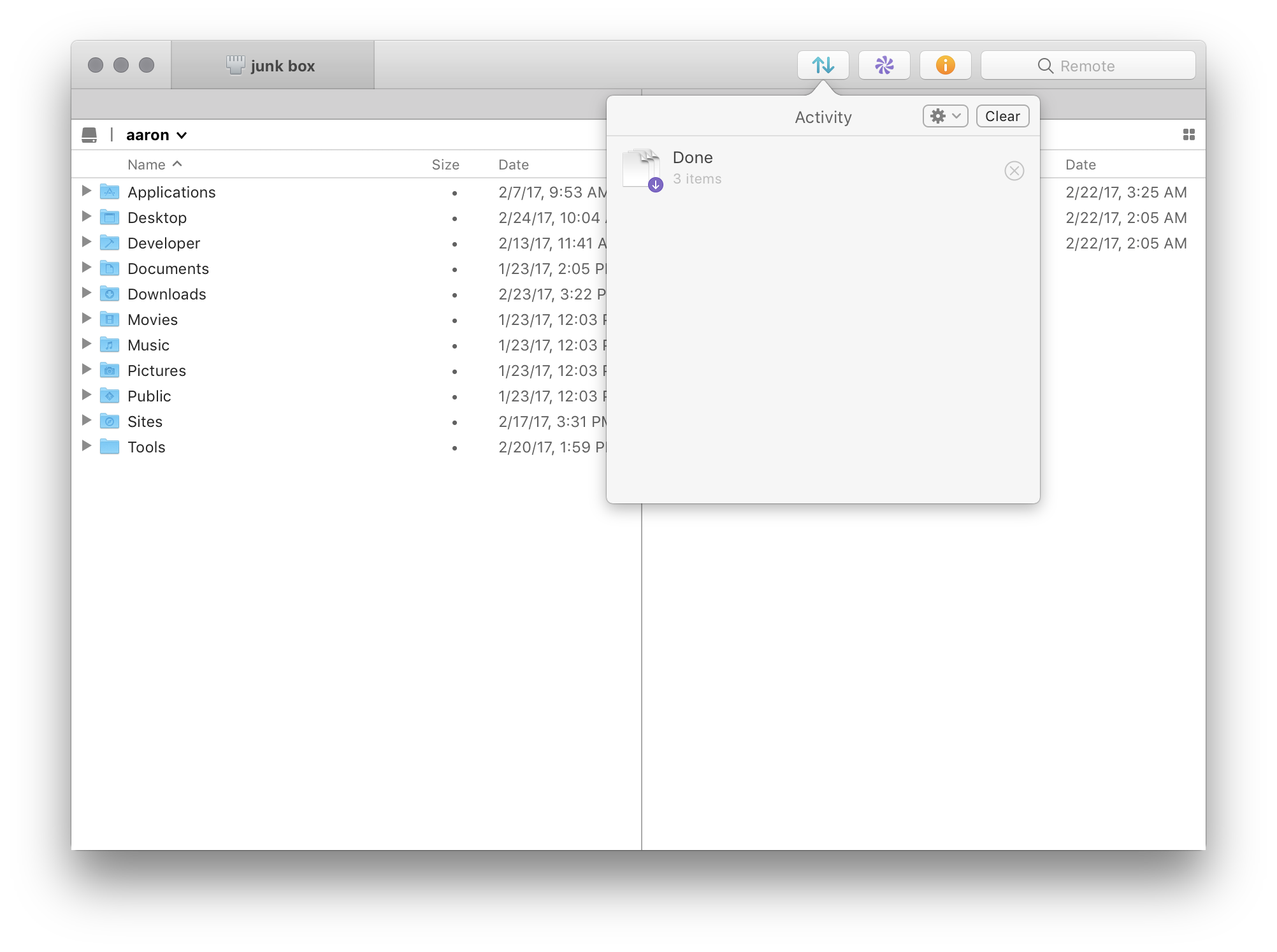Expand the Downloads folder
This screenshot has width=1277, height=952.
tap(87, 293)
